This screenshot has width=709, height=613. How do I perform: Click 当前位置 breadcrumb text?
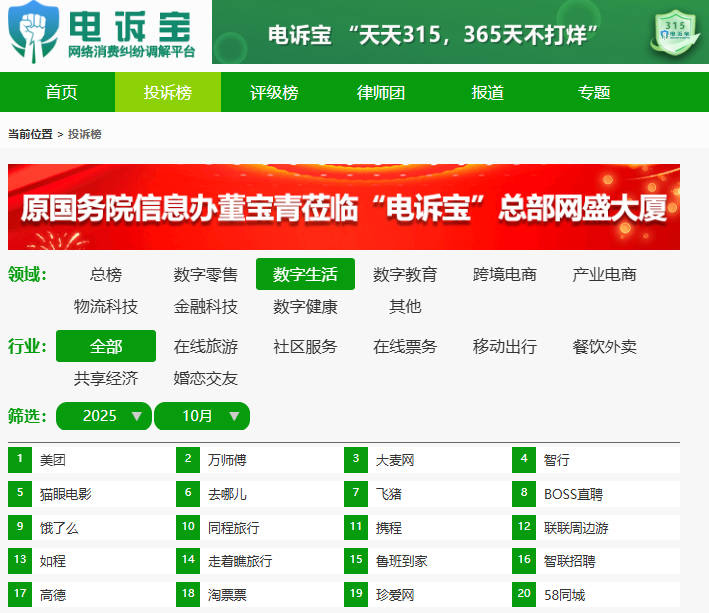tap(30, 134)
